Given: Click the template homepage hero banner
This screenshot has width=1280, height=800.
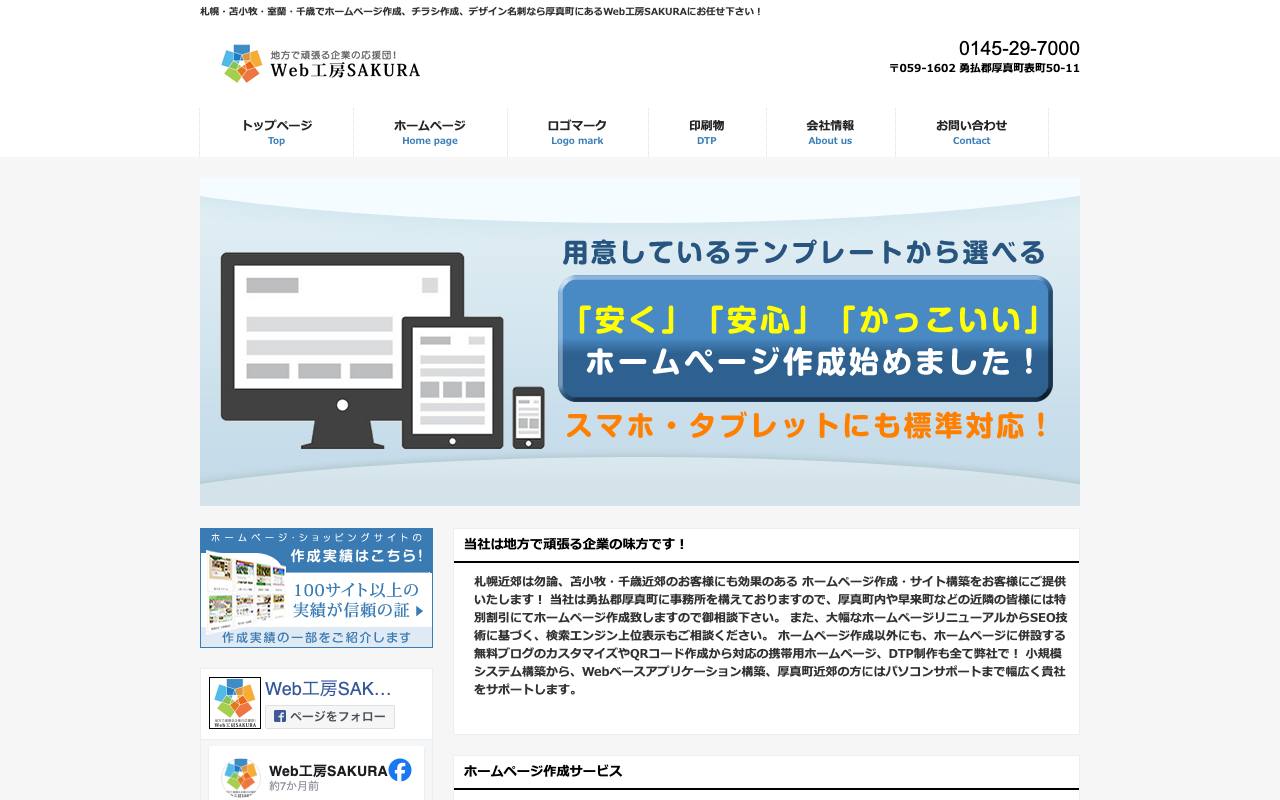Looking at the screenshot, I should pos(640,341).
